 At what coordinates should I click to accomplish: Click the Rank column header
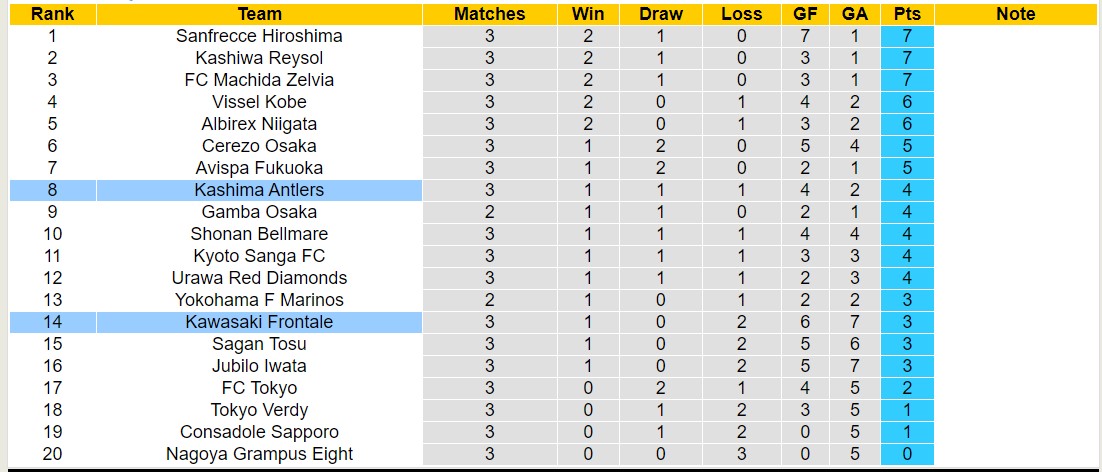click(52, 14)
